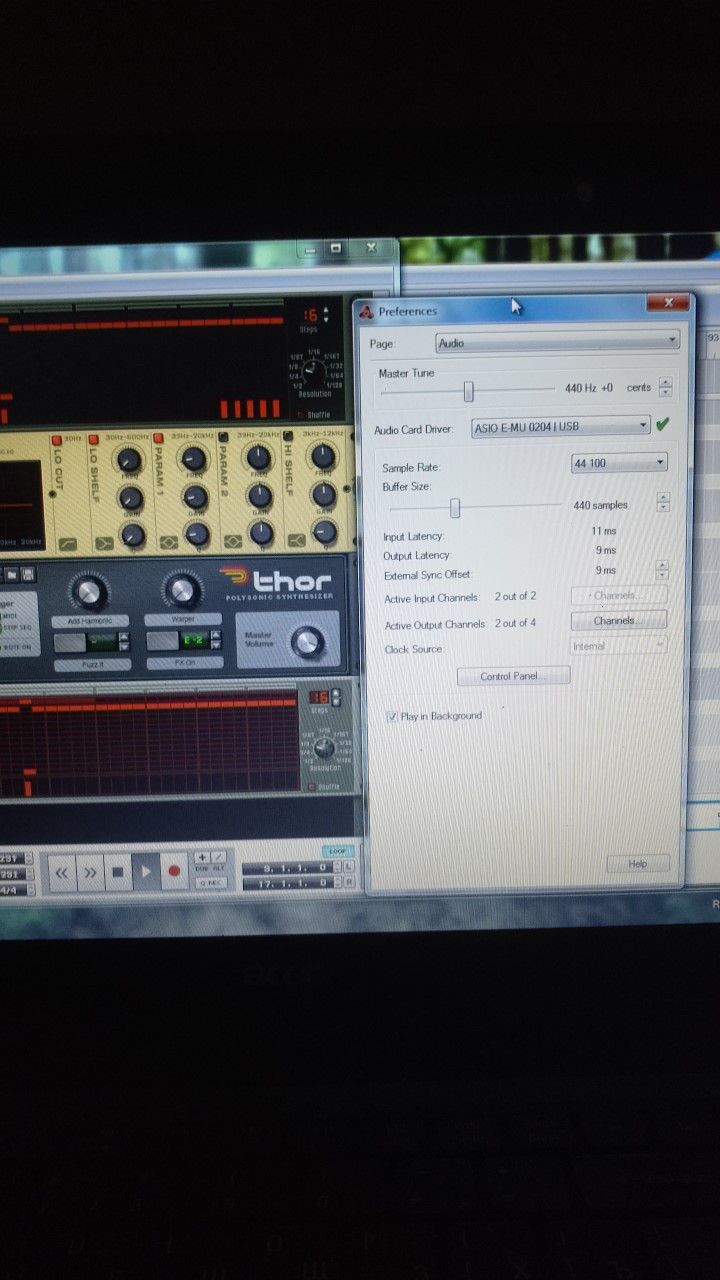
Task: Adjust the Master Tune slider handle
Action: [x=468, y=391]
